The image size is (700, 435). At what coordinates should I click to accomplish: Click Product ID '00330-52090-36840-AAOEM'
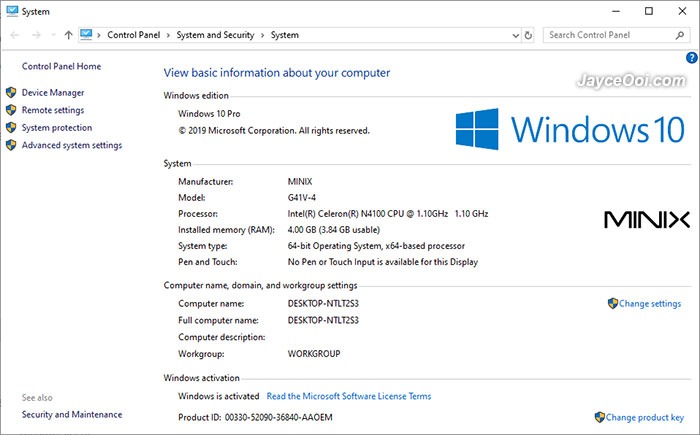click(x=279, y=418)
